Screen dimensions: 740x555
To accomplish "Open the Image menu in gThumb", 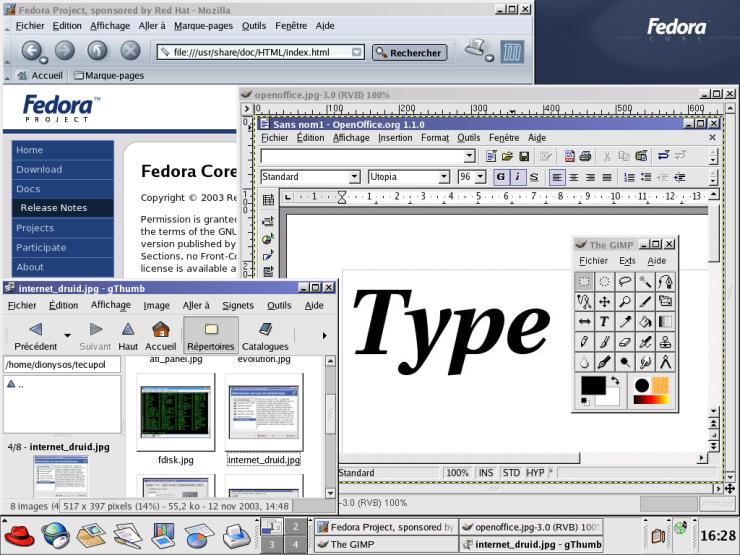I will click(156, 305).
